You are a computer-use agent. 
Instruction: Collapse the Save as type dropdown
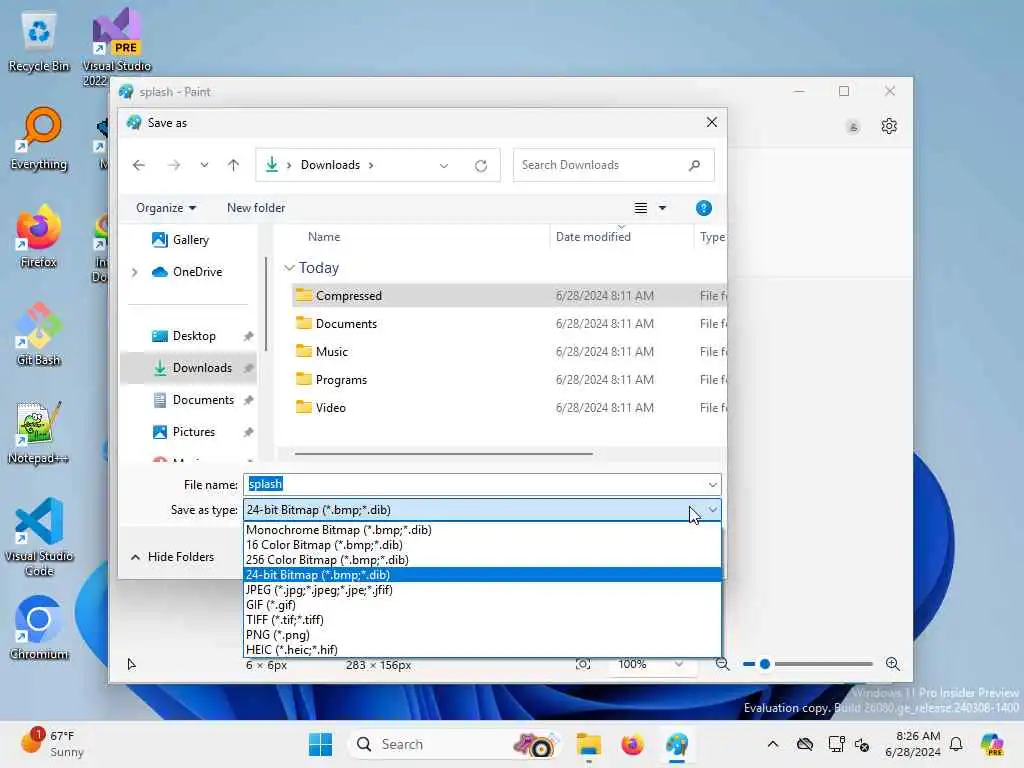click(x=712, y=510)
